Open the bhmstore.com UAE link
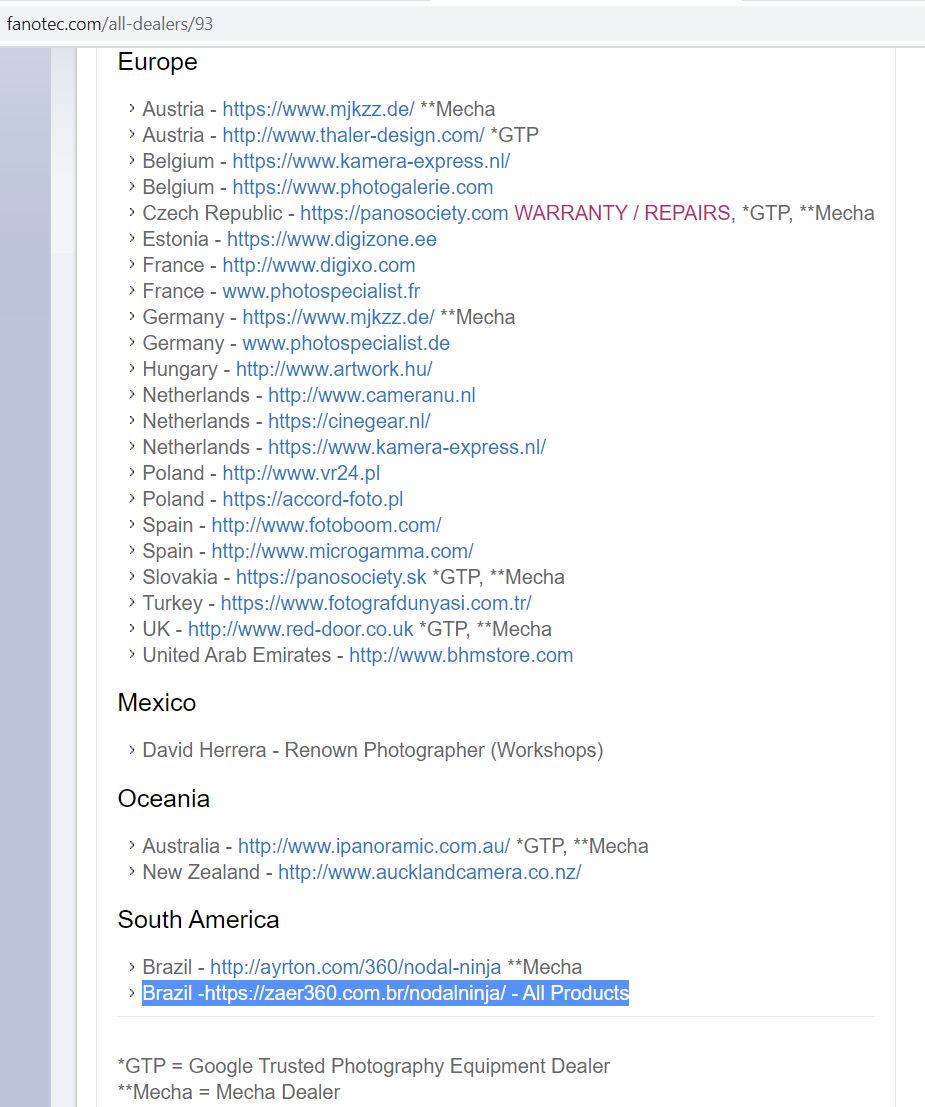Image resolution: width=925 pixels, height=1107 pixels. (461, 656)
